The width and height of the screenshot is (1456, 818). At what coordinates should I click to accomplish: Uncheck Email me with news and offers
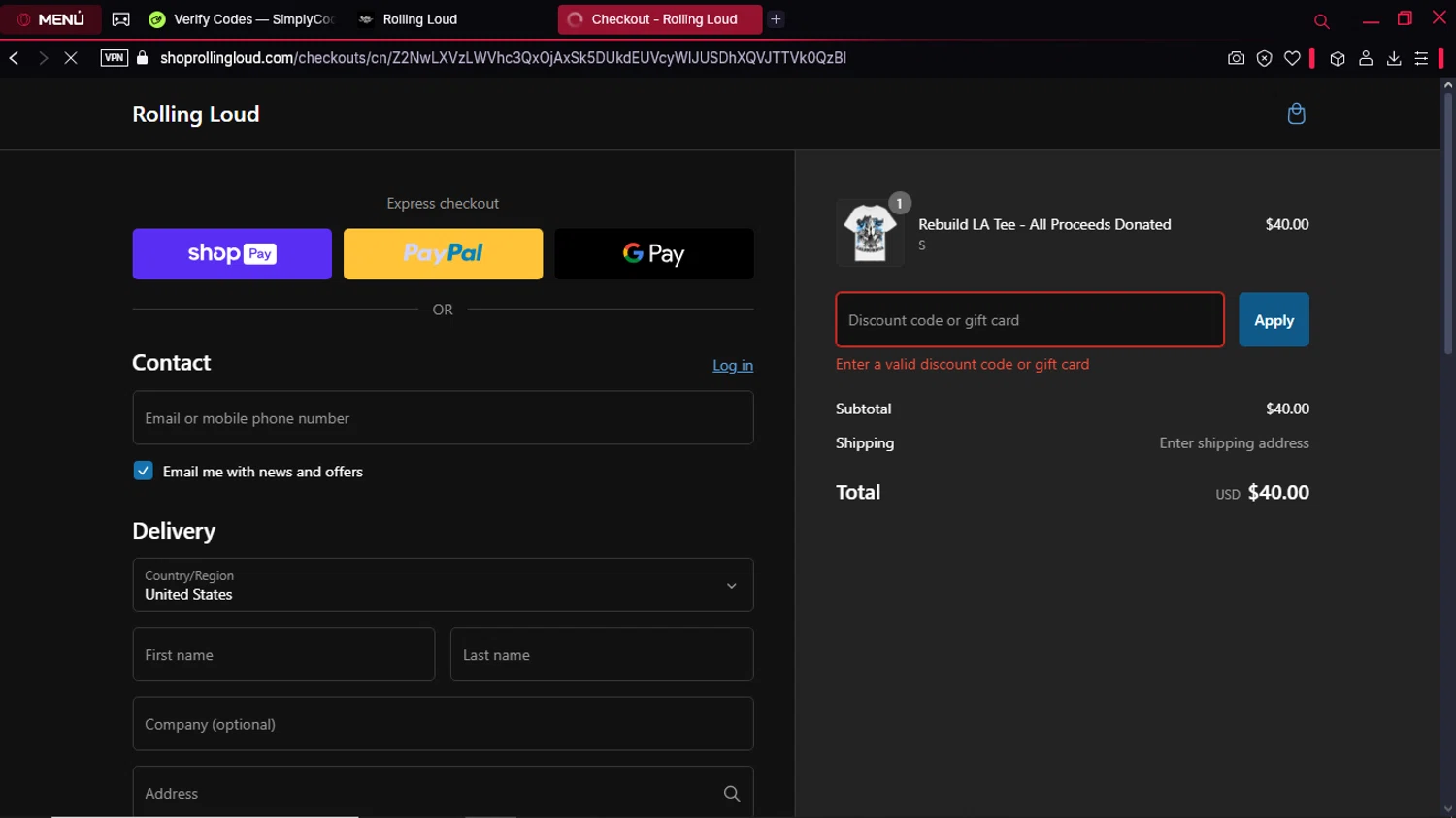point(143,471)
